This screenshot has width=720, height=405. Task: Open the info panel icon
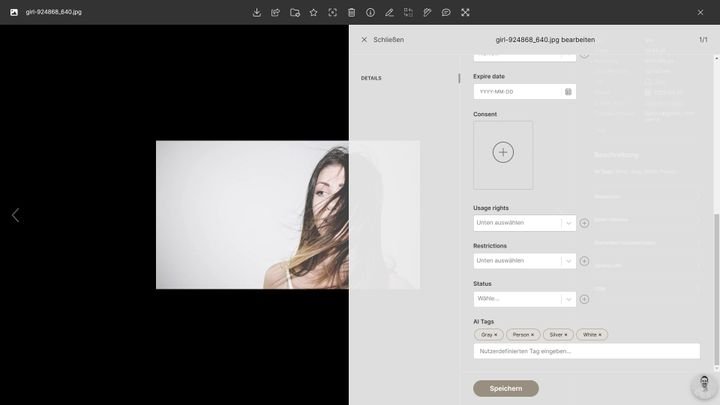[x=371, y=12]
